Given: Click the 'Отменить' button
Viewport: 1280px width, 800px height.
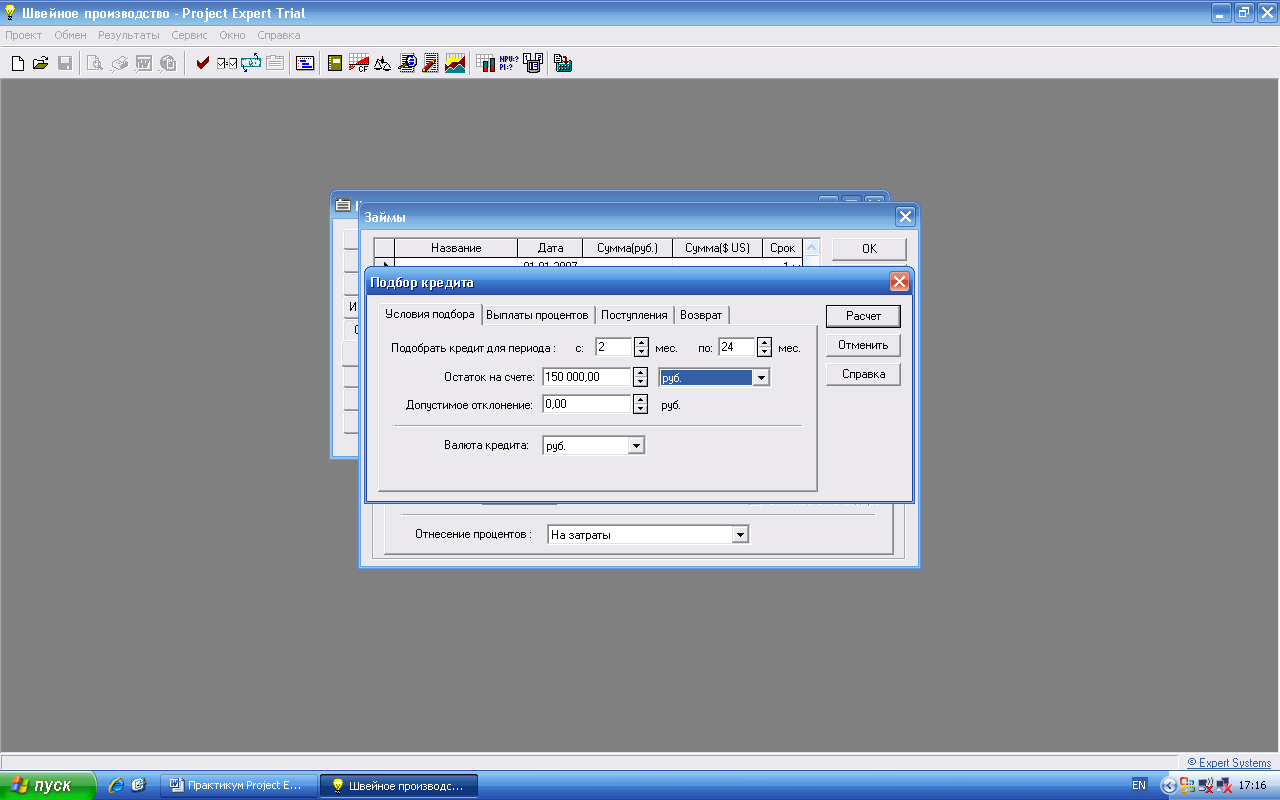Looking at the screenshot, I should point(863,345).
